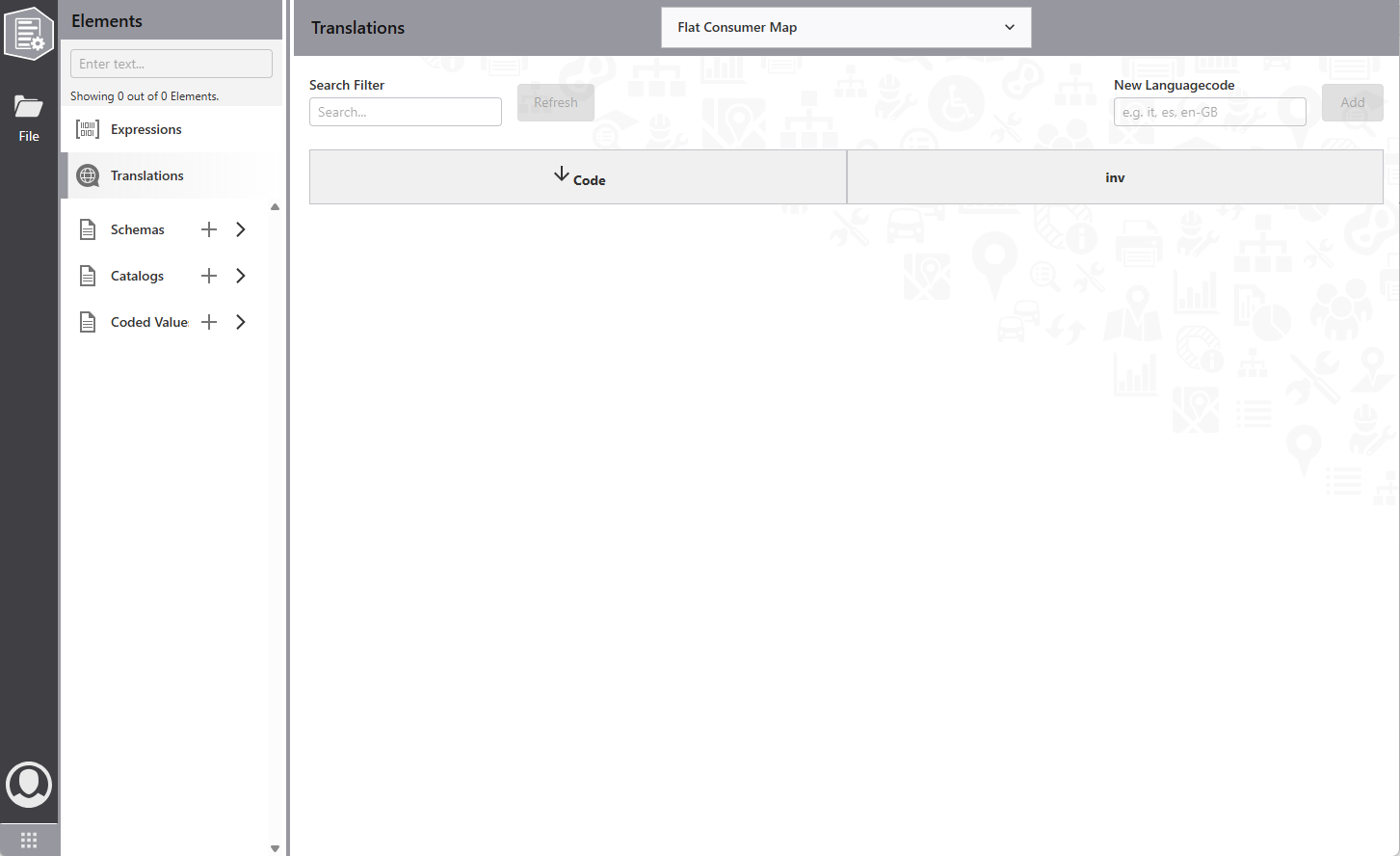This screenshot has width=1400, height=856.
Task: Expand the Schemas section chevron
Action: 240,229
